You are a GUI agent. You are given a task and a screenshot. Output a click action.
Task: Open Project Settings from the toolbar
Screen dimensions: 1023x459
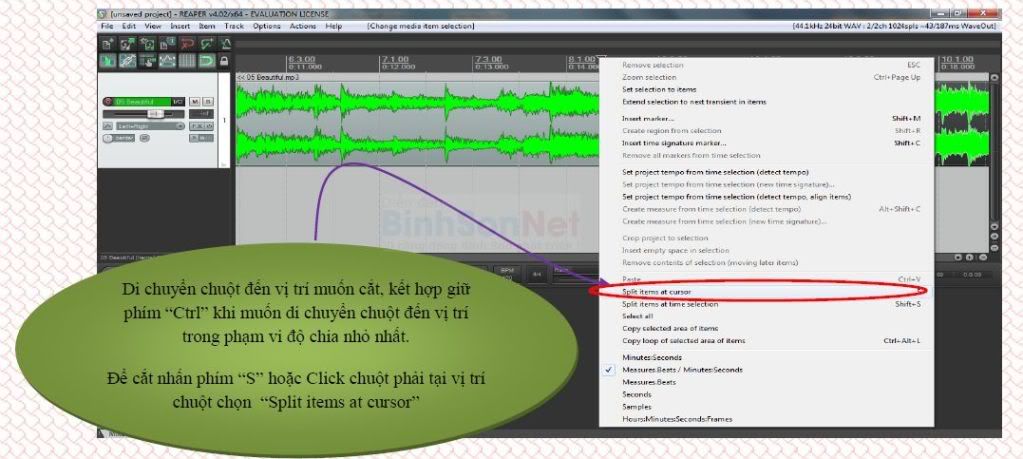pos(167,44)
